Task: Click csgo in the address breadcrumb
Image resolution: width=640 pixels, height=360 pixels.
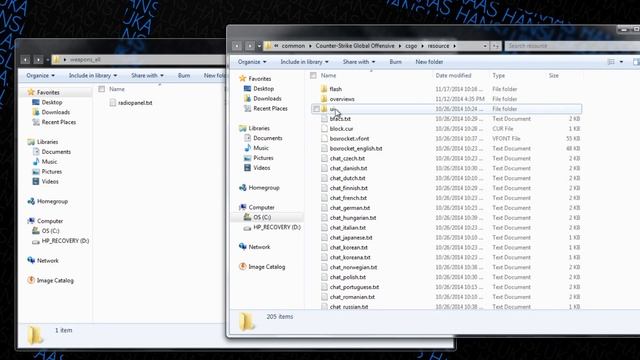Action: (411, 46)
